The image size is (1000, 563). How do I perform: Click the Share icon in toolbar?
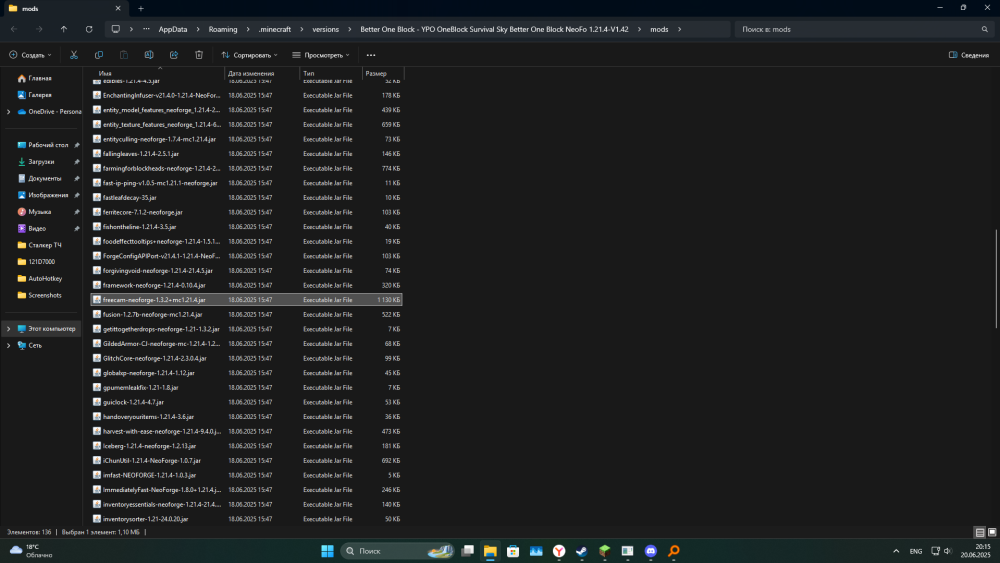pos(173,55)
